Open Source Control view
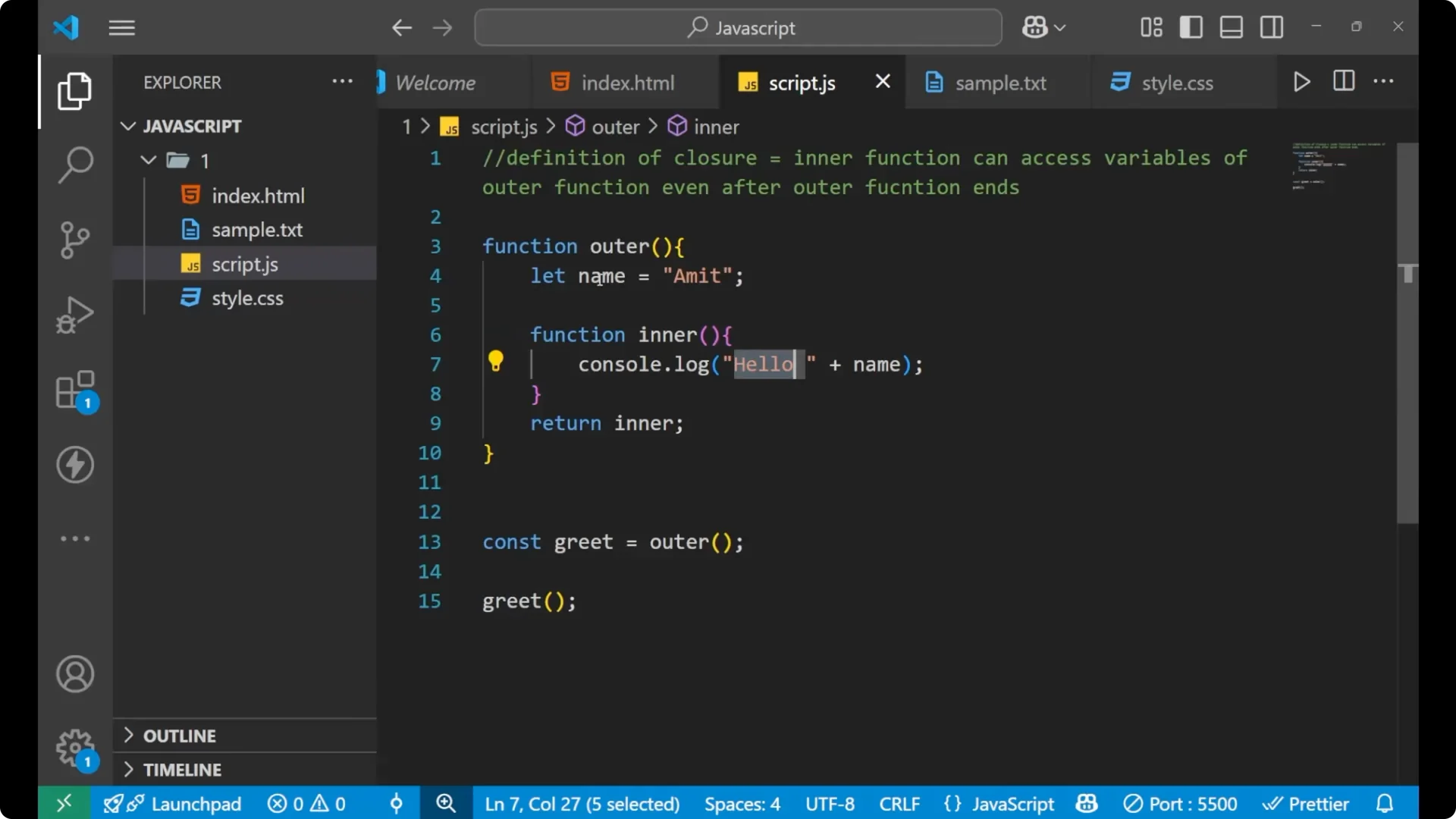 tap(74, 240)
